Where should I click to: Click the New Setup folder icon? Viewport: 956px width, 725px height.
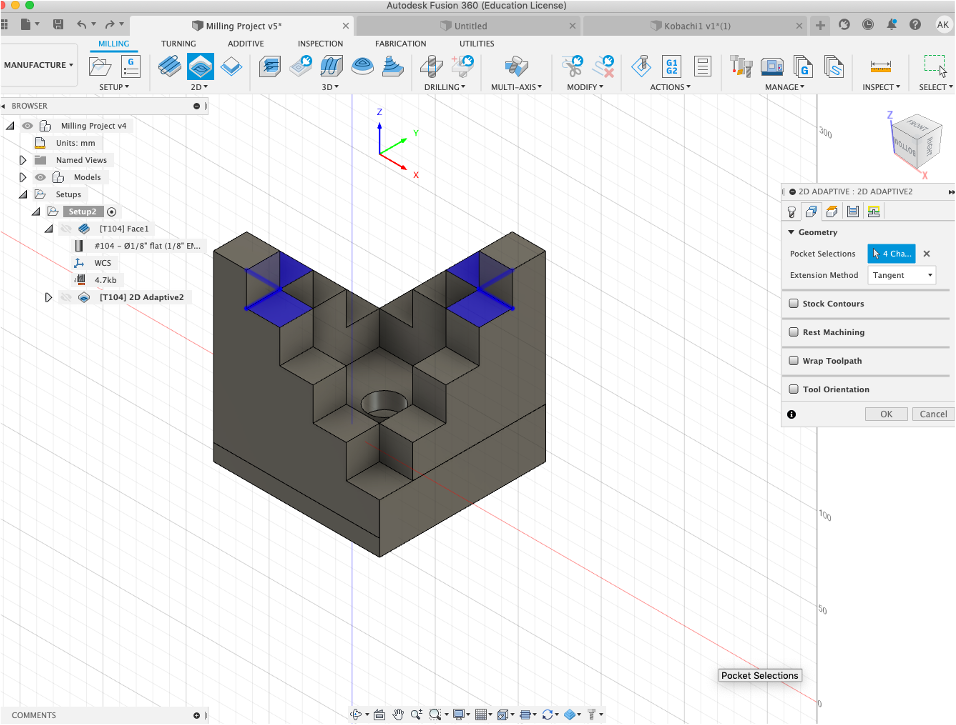point(100,66)
